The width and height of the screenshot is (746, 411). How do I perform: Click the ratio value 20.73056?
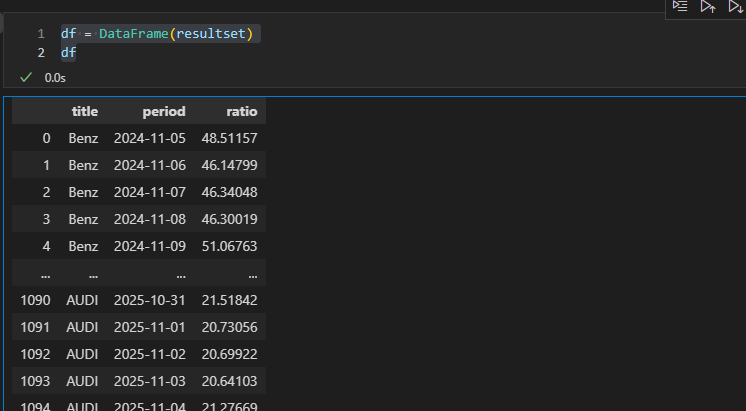click(x=229, y=327)
